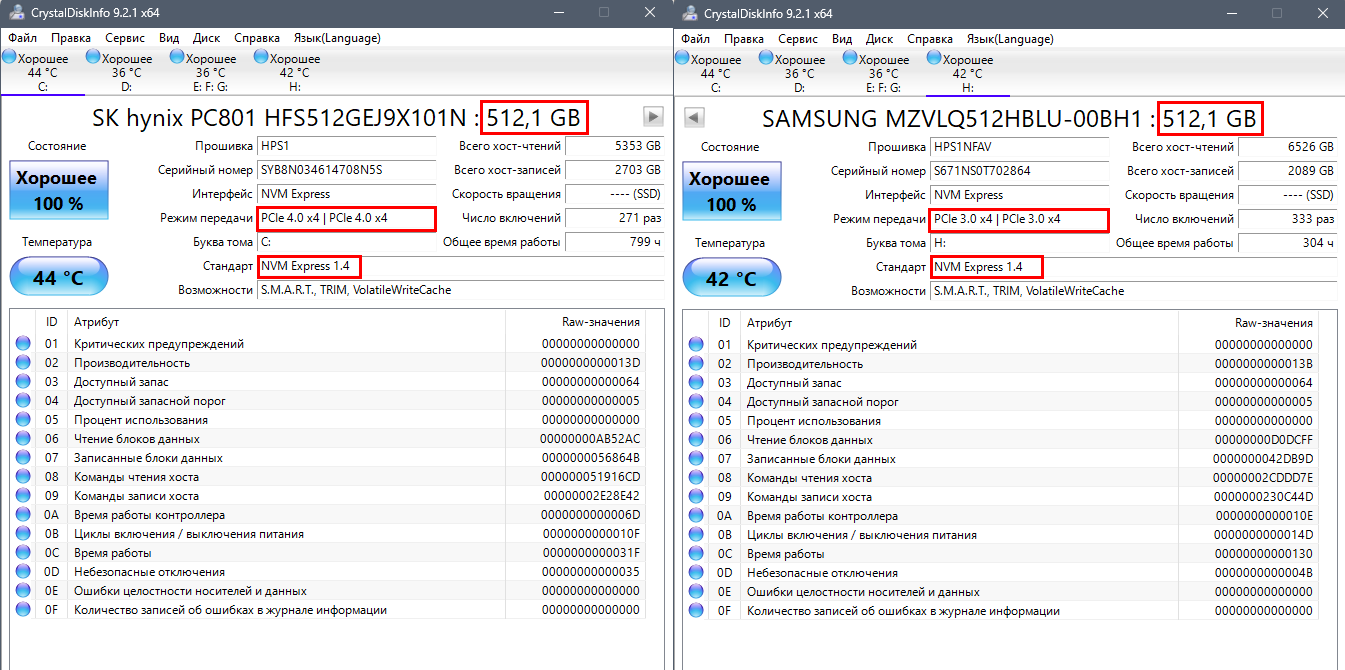The width and height of the screenshot is (1345, 670).
Task: Go to previous disk arrow in right window
Action: coord(693,118)
